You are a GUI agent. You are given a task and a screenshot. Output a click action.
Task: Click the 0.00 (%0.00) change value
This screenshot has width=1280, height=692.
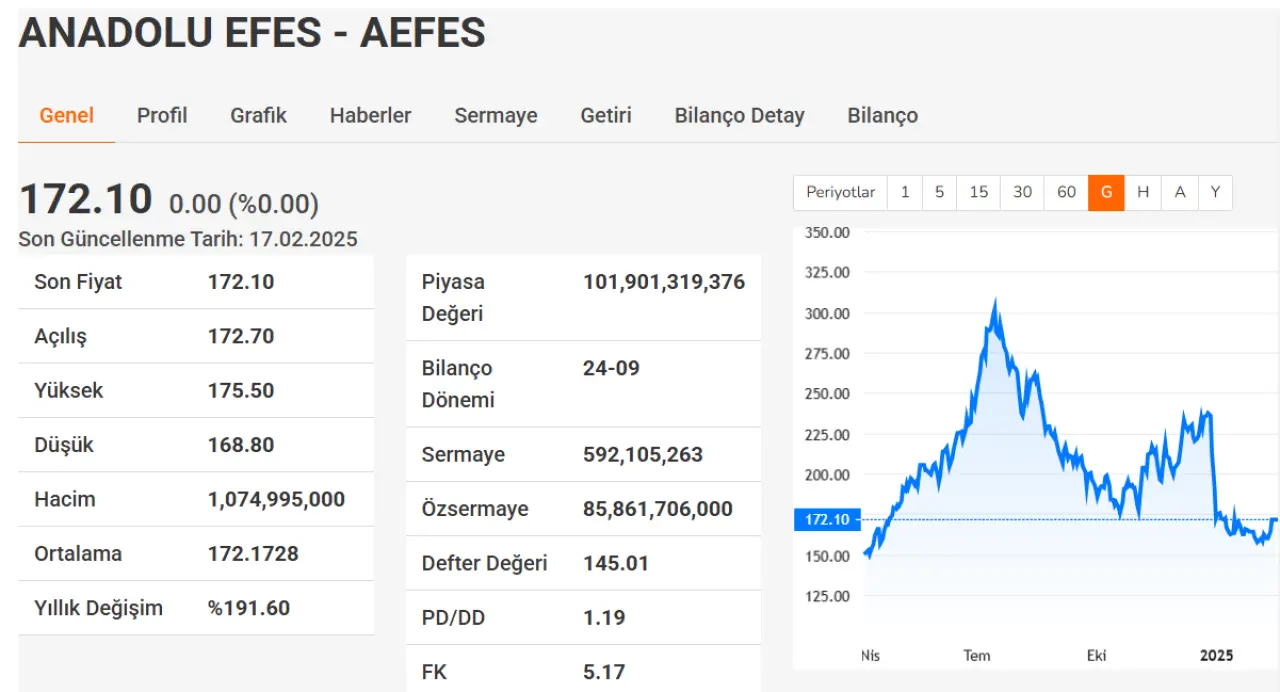coord(244,204)
